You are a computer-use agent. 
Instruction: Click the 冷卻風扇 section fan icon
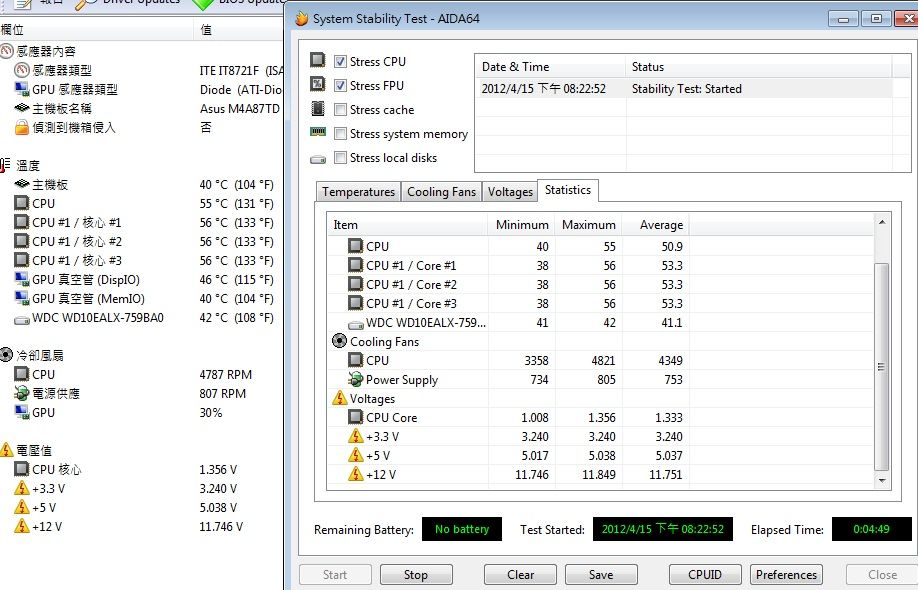5,355
